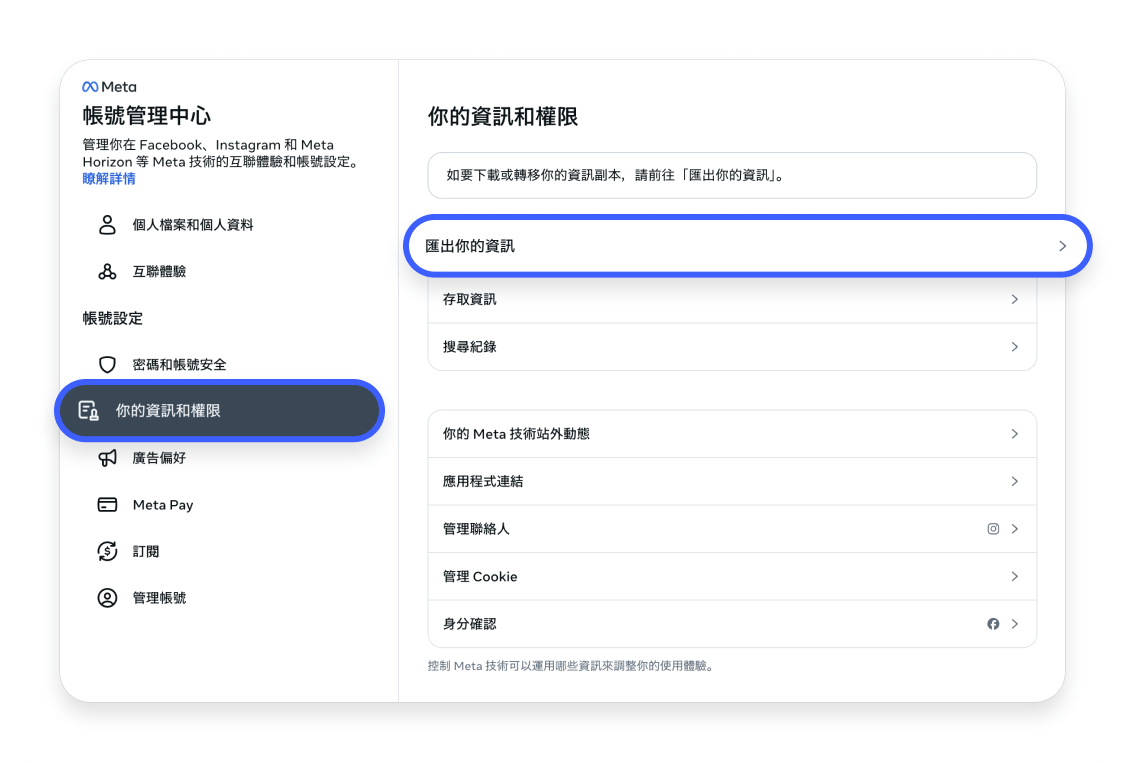The image size is (1125, 763).
Task: Select the megaphone icon next to 廣告偏好
Action: pyautogui.click(x=107, y=457)
